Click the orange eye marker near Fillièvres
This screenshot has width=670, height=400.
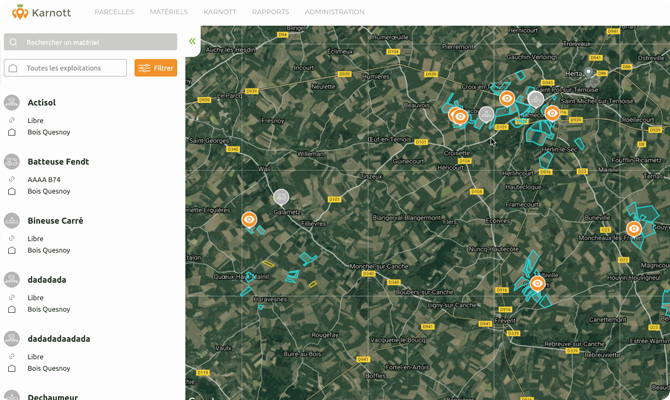(249, 221)
